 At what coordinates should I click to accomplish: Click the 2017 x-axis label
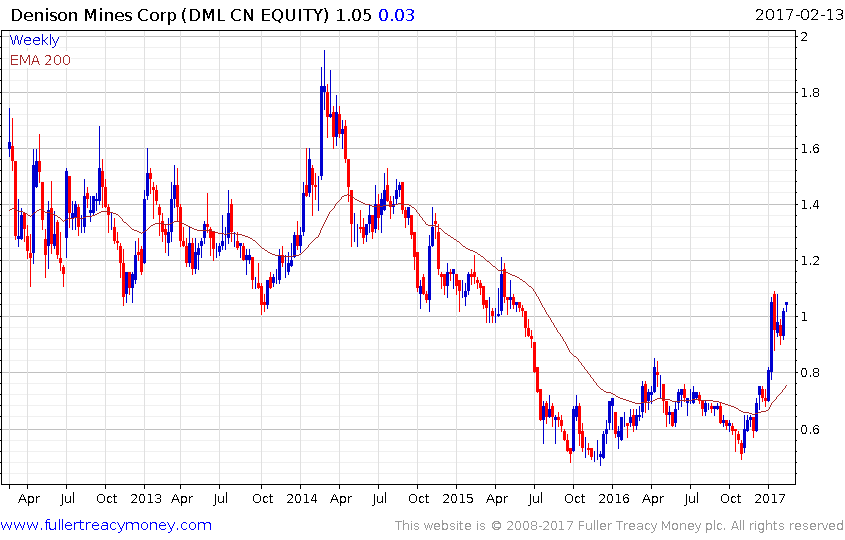click(770, 499)
